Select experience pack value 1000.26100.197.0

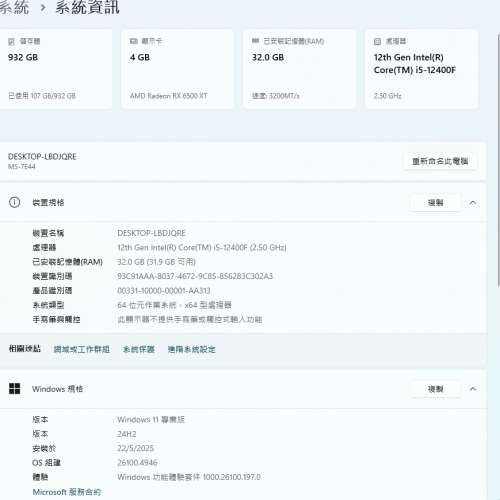[189, 477]
